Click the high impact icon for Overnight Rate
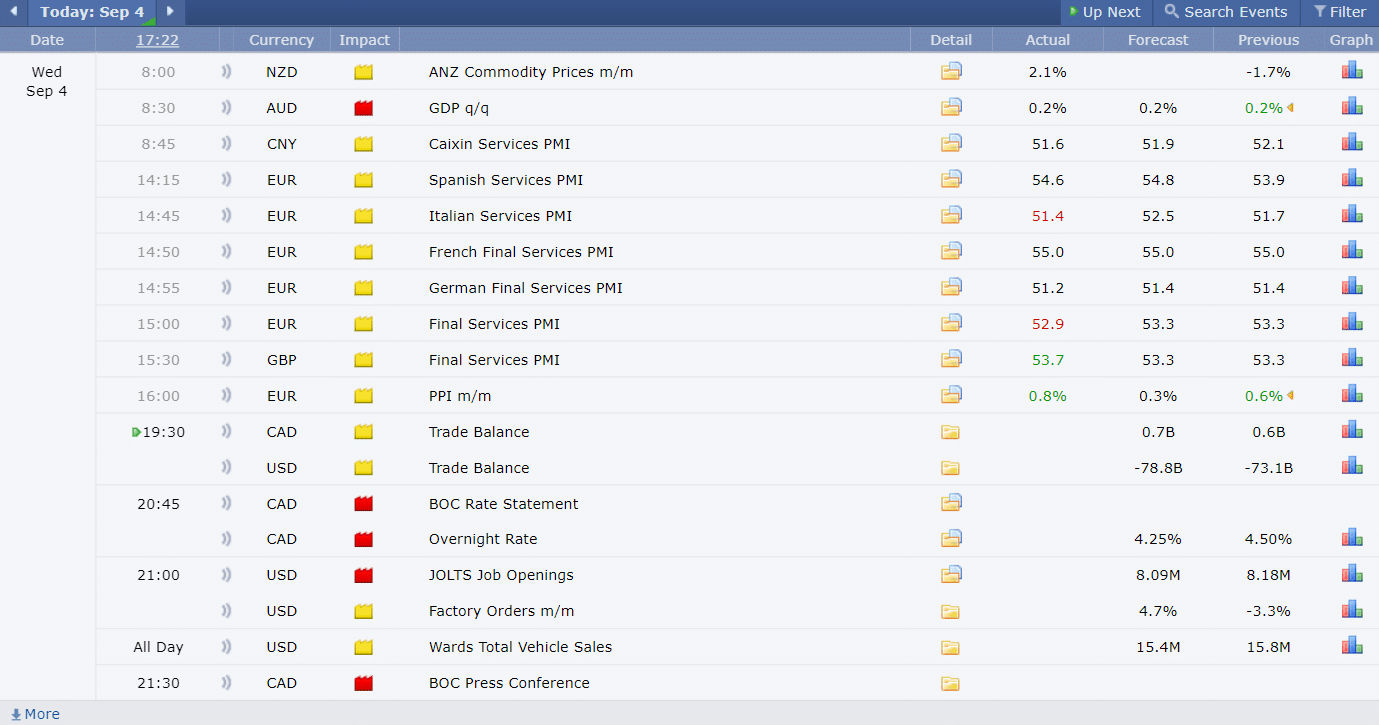 363,539
